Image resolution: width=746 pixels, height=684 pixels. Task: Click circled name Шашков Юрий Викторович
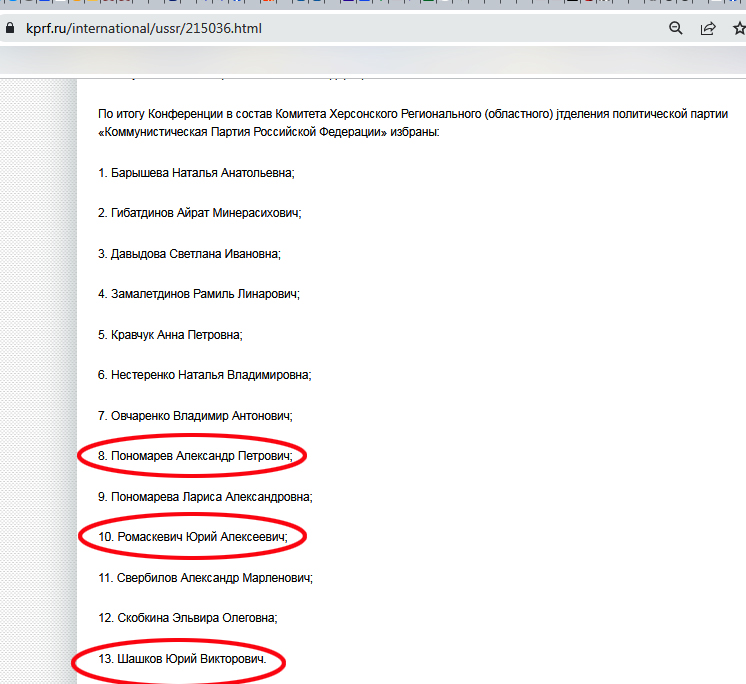[x=182, y=659]
